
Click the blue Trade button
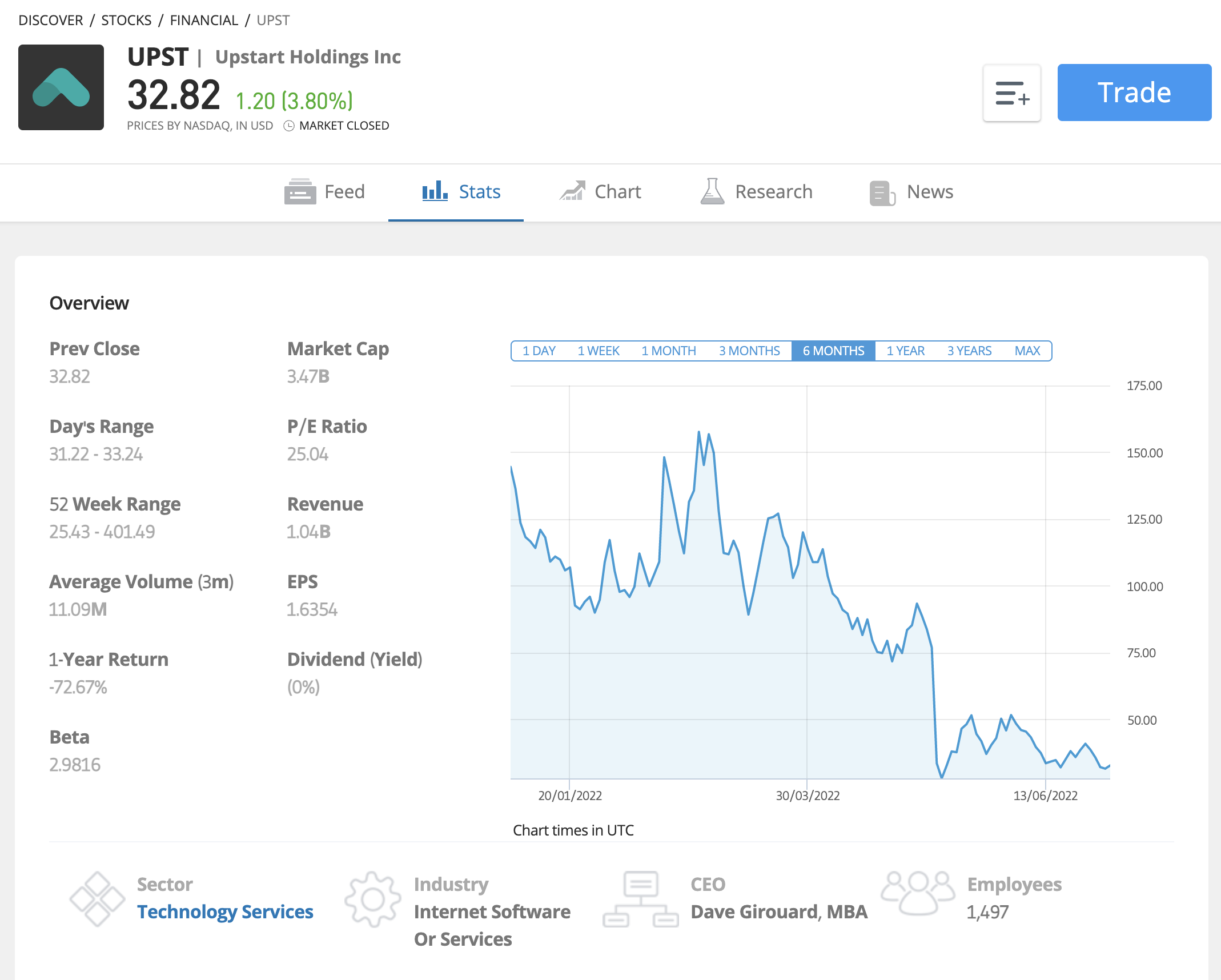[x=1134, y=93]
